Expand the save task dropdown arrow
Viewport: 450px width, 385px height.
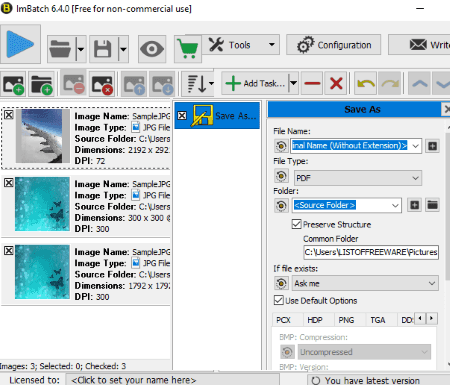(123, 49)
